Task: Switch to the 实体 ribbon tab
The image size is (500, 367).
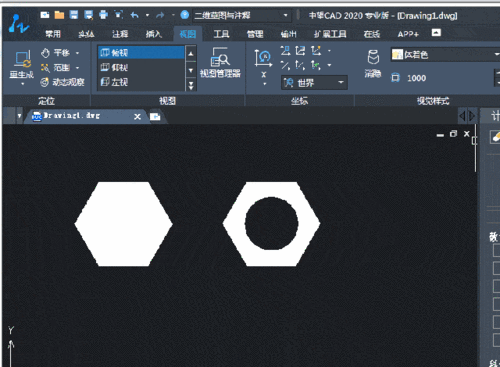Action: 86,34
